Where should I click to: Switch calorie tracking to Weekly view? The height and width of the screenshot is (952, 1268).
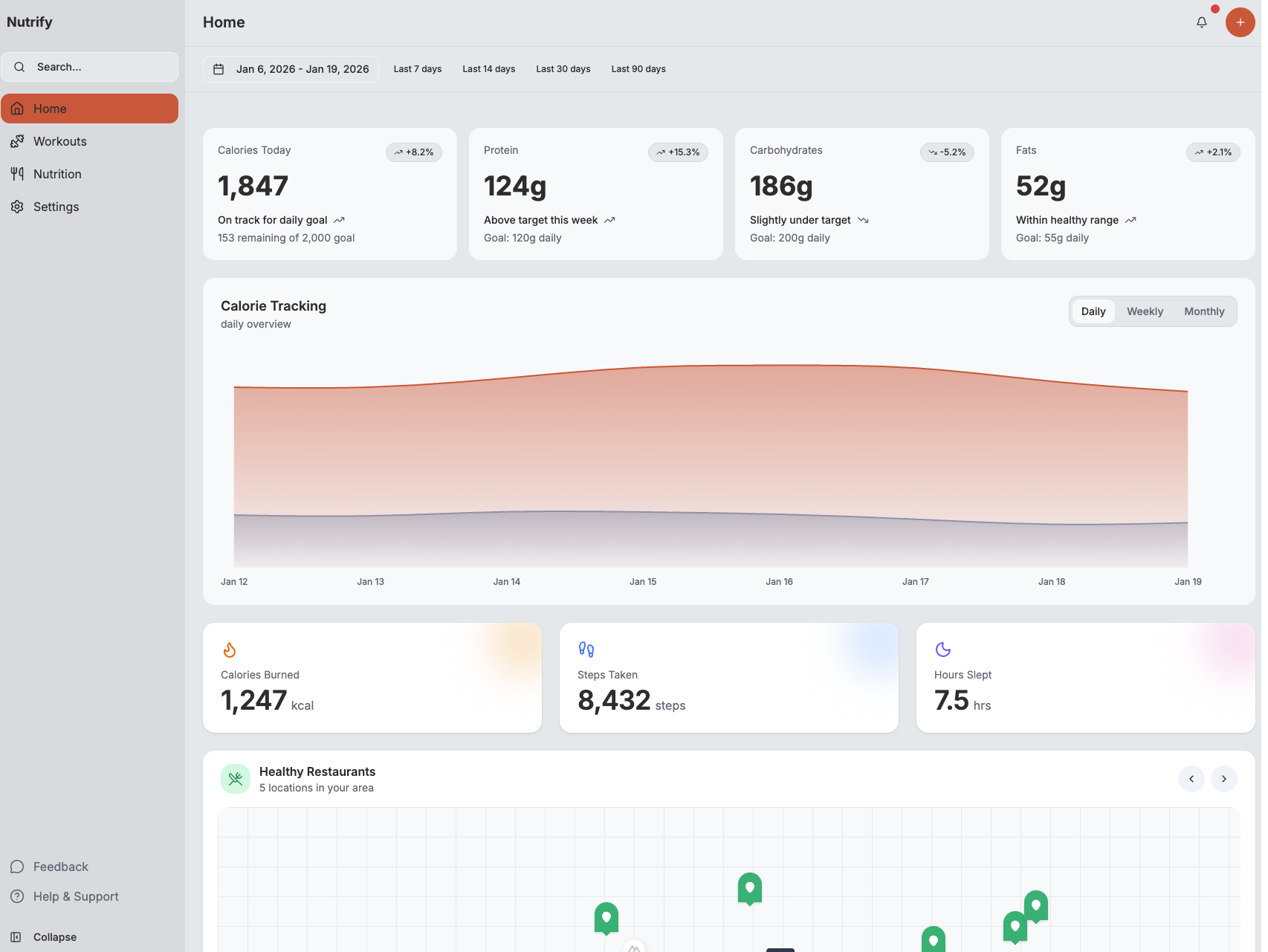[x=1145, y=311]
